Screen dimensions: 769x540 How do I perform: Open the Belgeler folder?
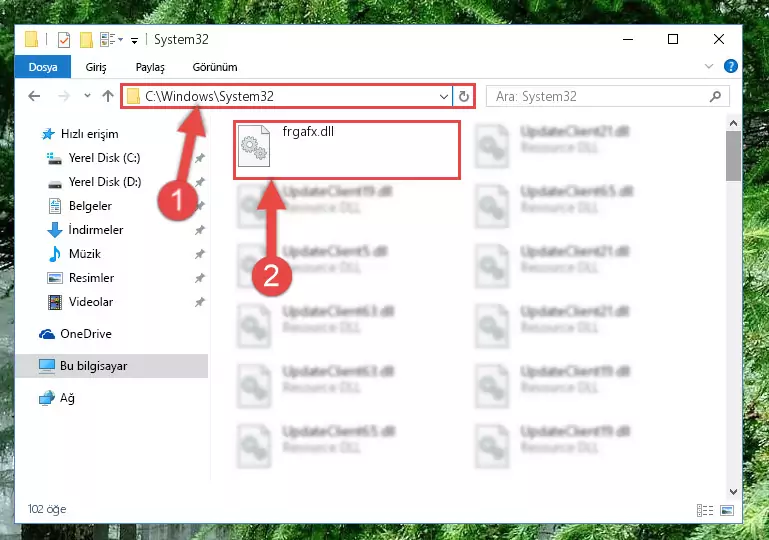[90, 206]
